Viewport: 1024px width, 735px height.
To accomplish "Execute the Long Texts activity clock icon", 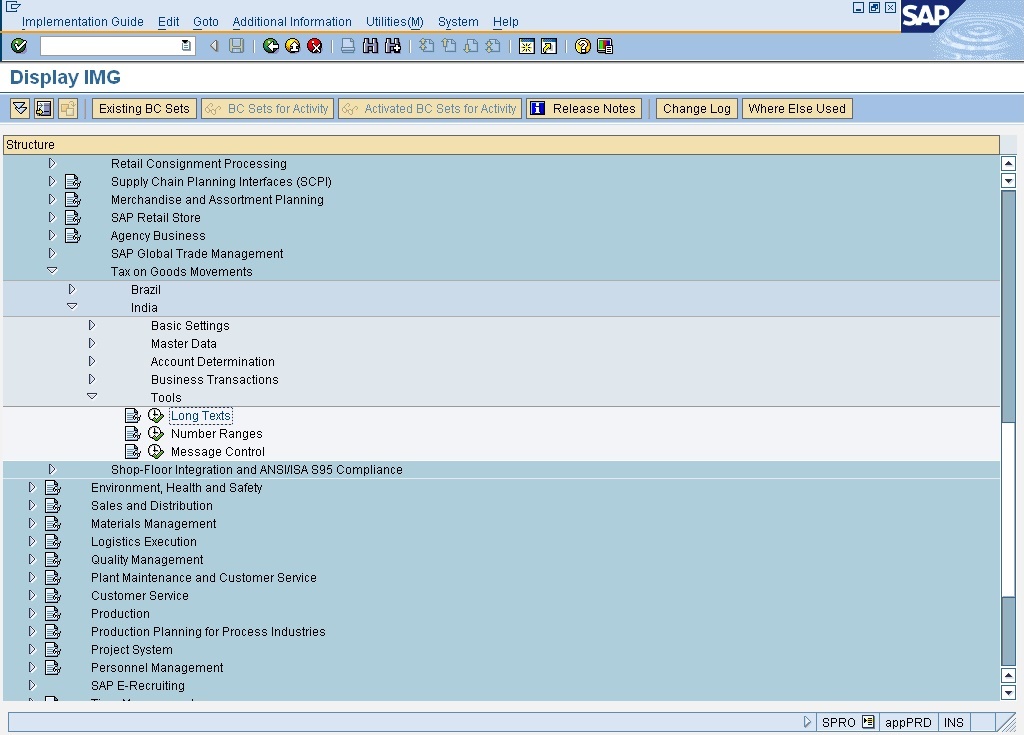I will 155,416.
